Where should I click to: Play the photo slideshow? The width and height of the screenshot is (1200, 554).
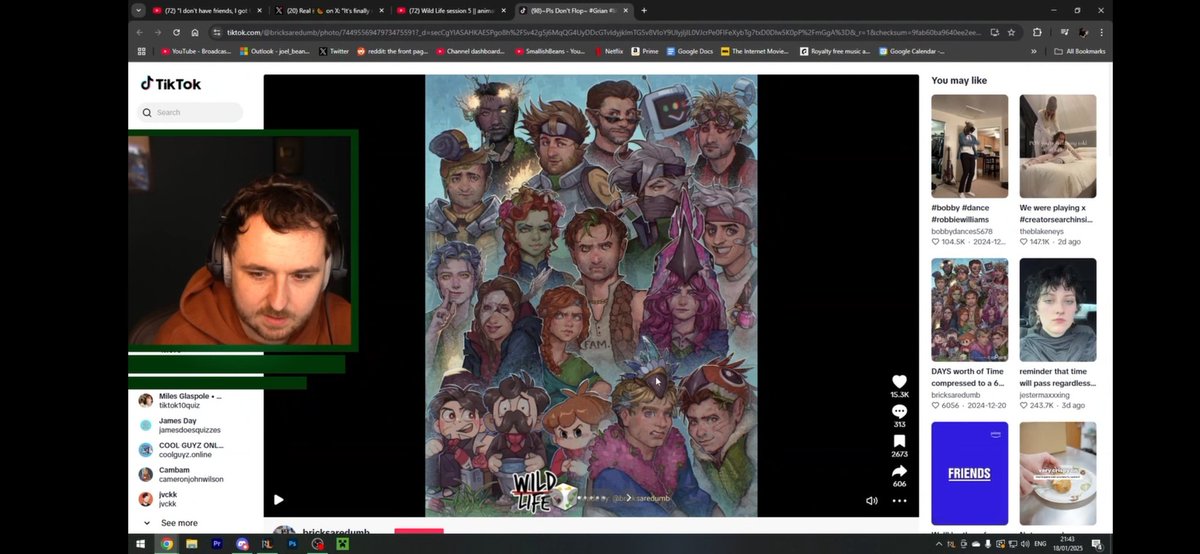tap(279, 500)
